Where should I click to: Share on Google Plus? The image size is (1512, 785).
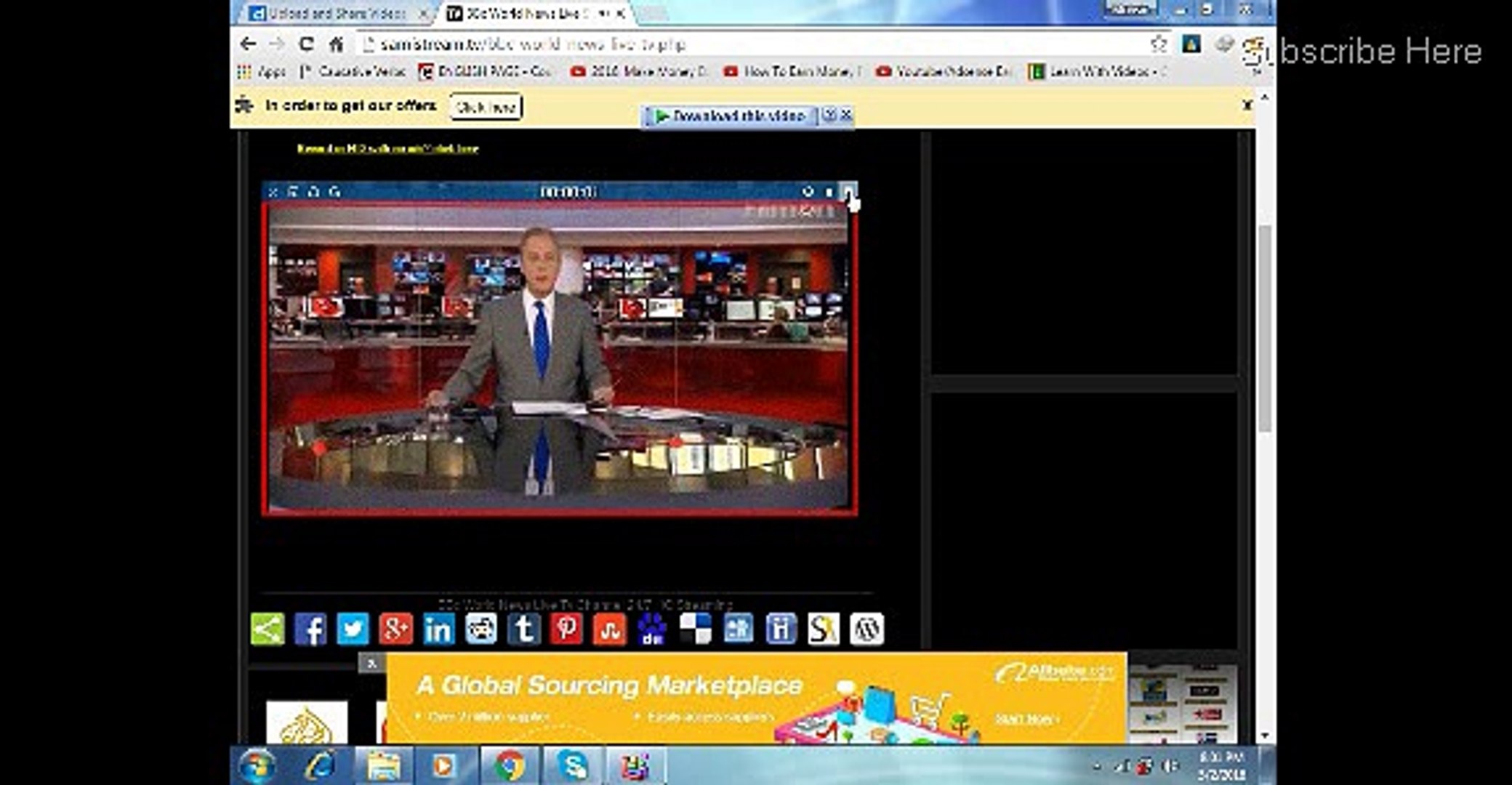pyautogui.click(x=395, y=629)
